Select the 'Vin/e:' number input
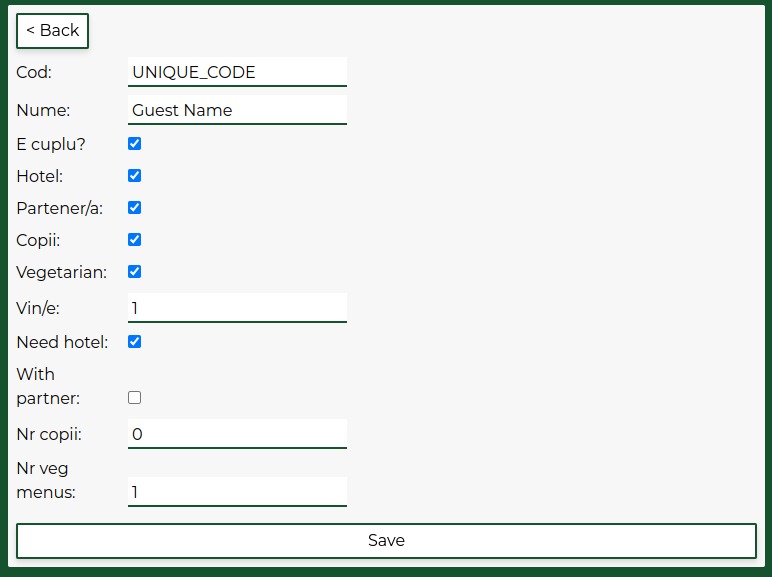 (237, 308)
